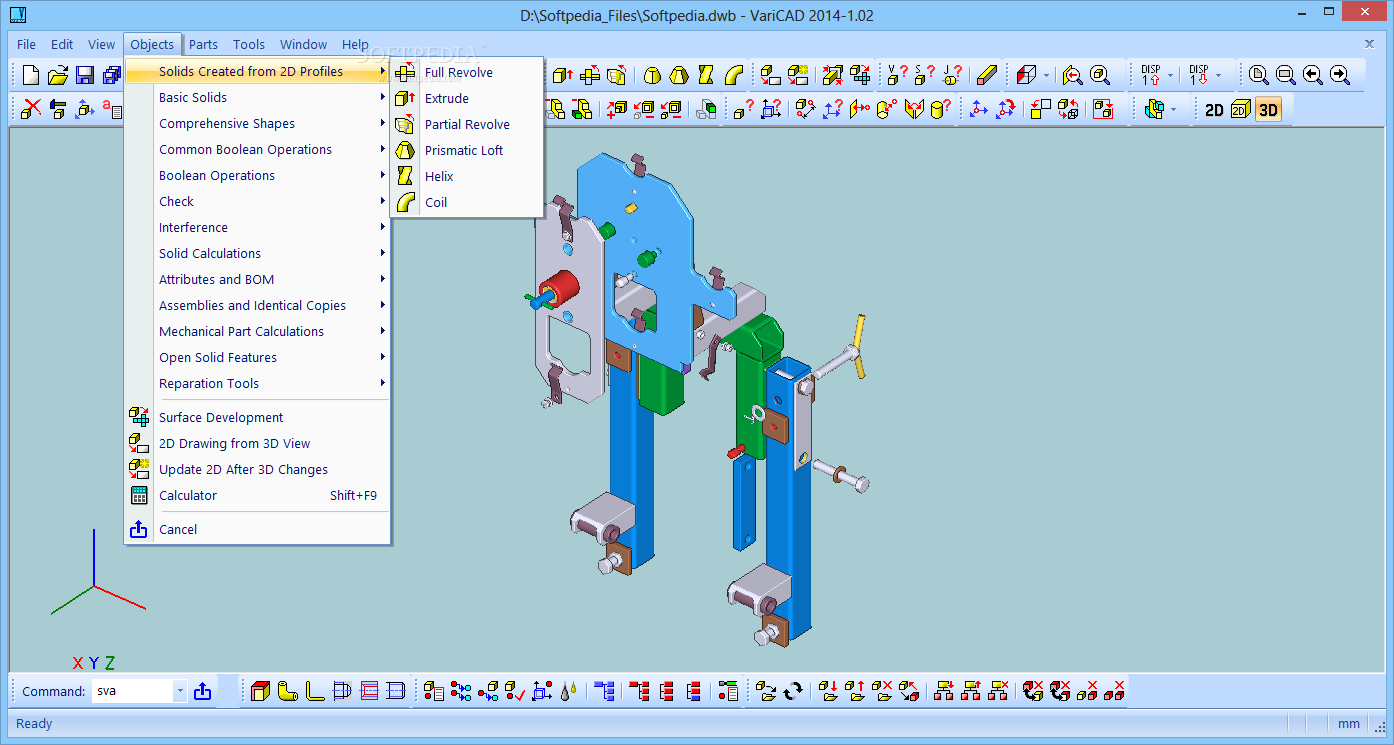The image size is (1394, 745).
Task: Click the coil shape toolbar icon
Action: coord(733,75)
